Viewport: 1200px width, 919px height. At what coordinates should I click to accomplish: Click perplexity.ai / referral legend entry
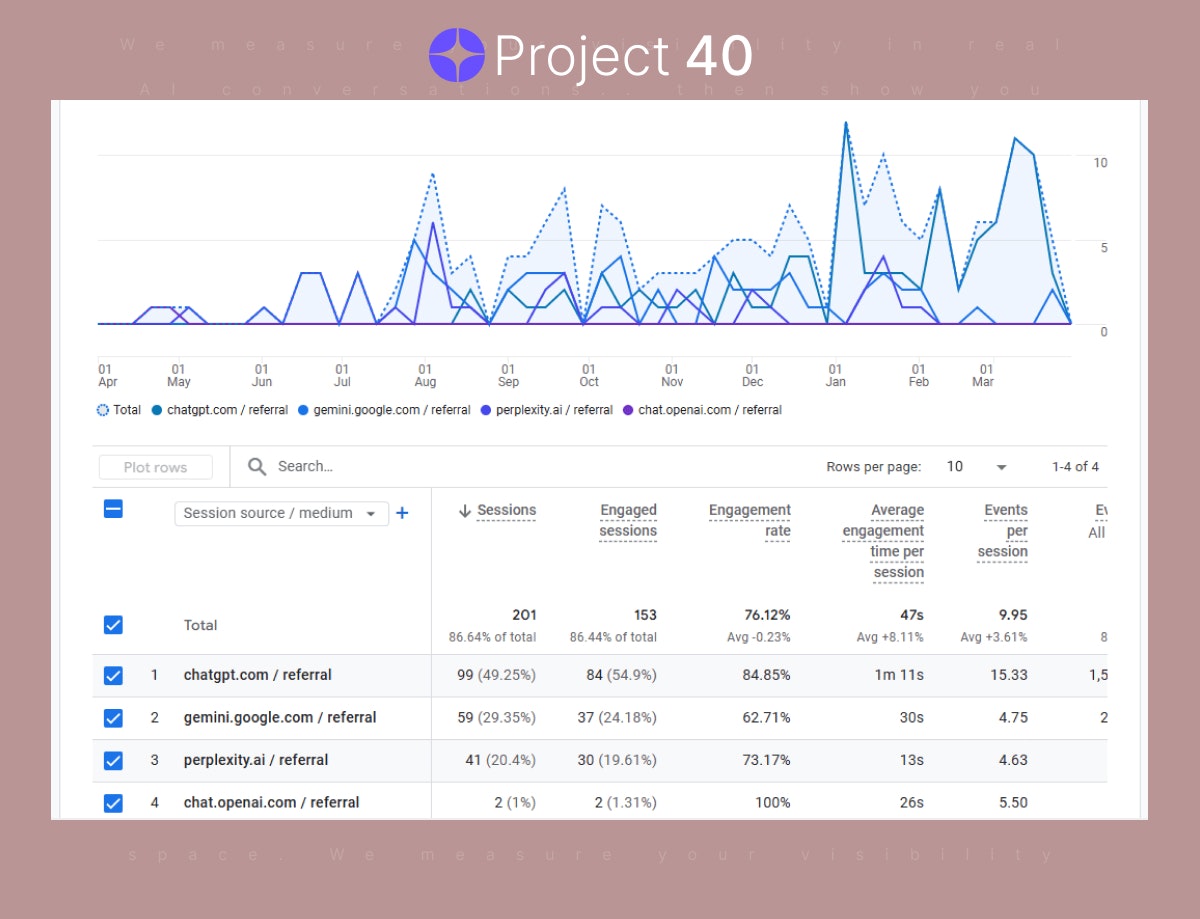(547, 410)
